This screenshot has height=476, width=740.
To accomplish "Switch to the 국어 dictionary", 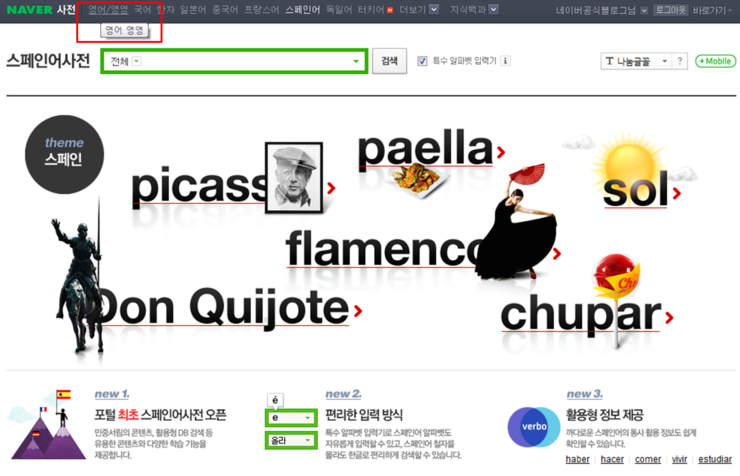I will (x=142, y=10).
